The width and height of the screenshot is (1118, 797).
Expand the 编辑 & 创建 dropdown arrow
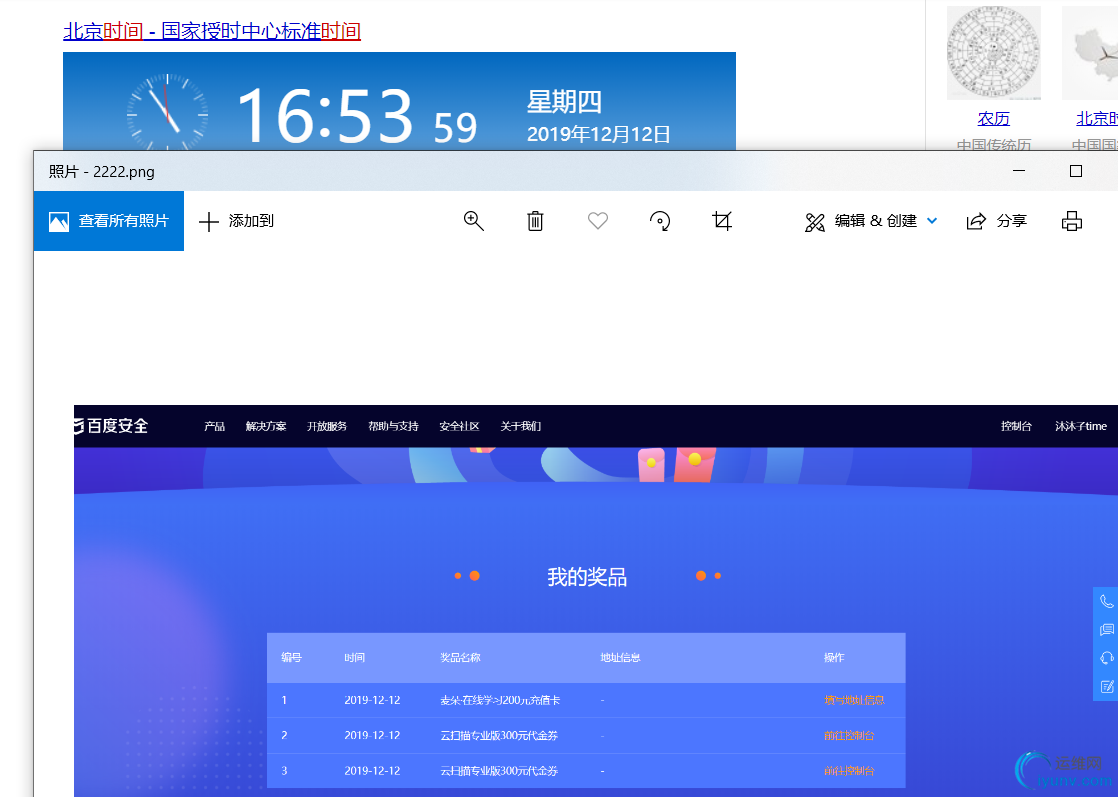pos(932,221)
